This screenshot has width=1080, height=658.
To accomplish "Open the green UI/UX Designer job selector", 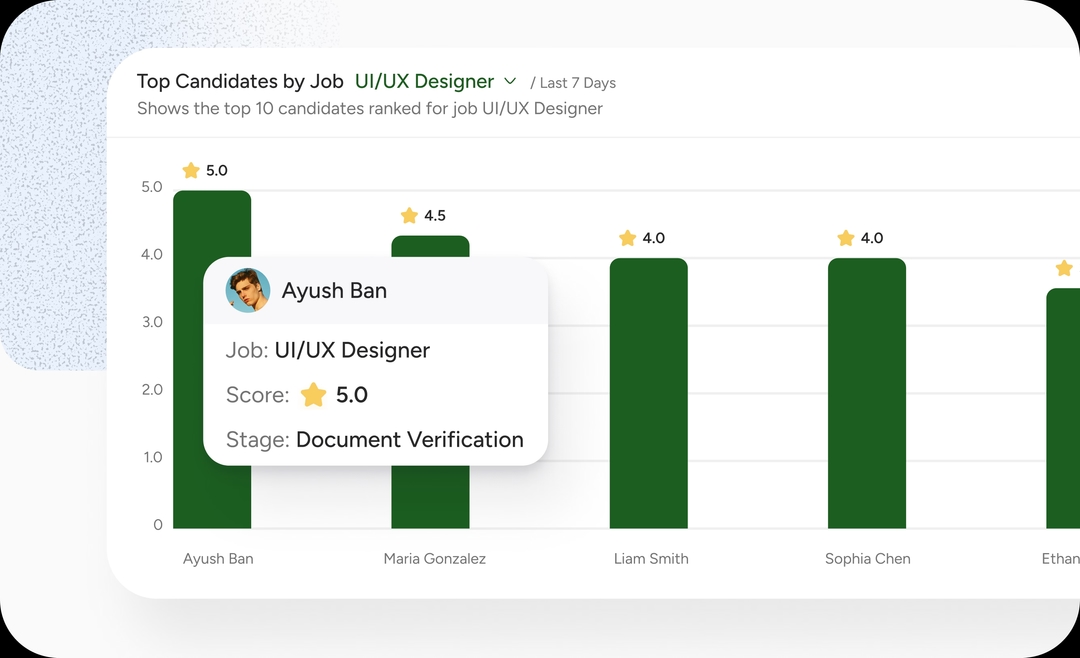I will [x=424, y=81].
